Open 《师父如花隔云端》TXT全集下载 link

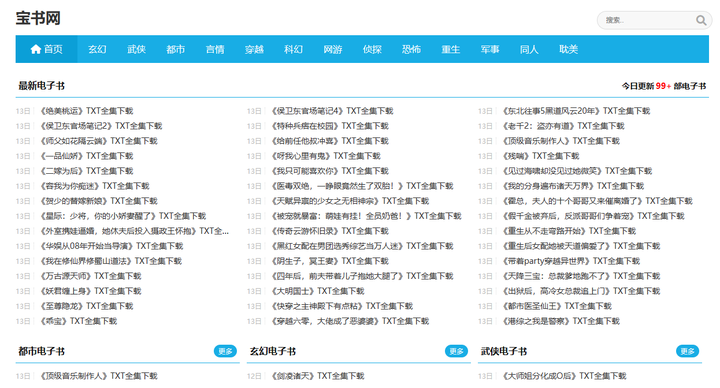click(x=98, y=141)
